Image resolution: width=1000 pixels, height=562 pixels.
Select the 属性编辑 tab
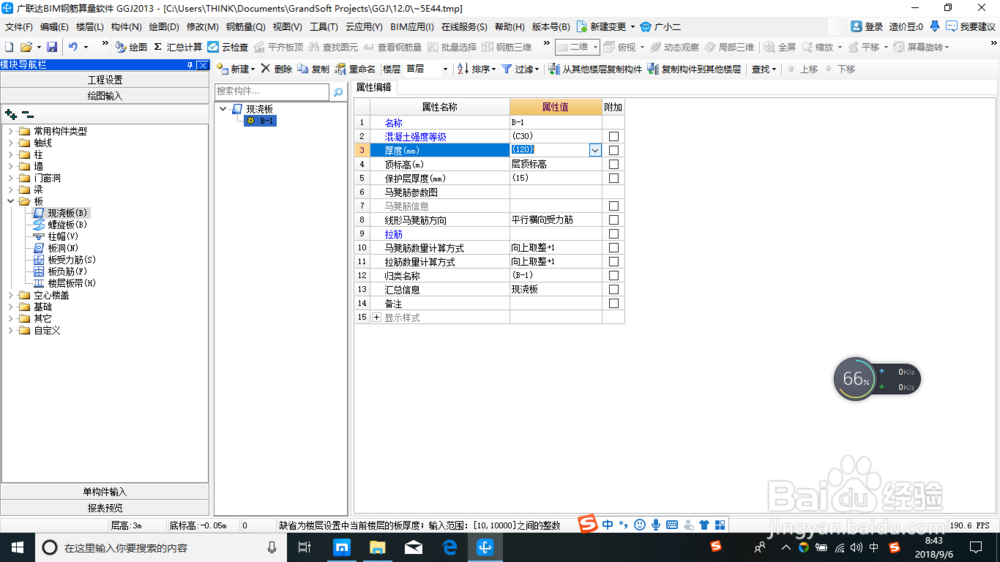[374, 87]
